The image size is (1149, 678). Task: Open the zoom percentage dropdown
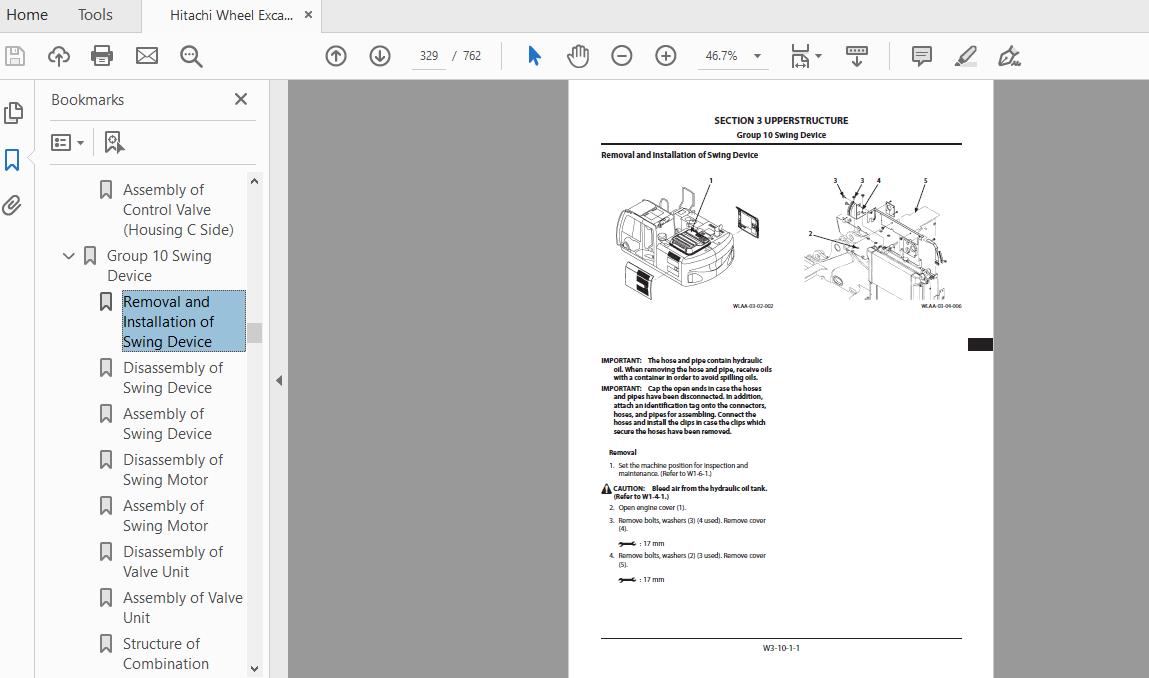click(757, 56)
